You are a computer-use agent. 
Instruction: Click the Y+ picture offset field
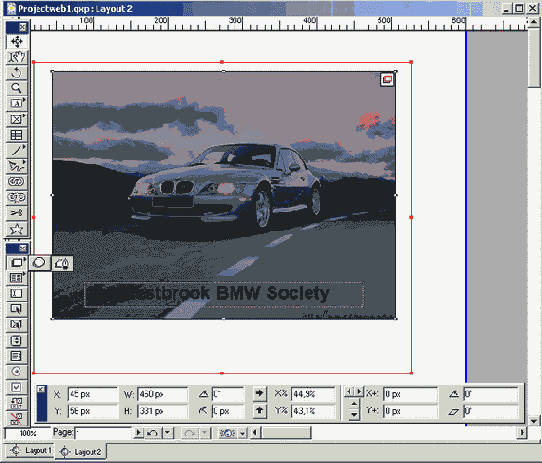[410, 411]
